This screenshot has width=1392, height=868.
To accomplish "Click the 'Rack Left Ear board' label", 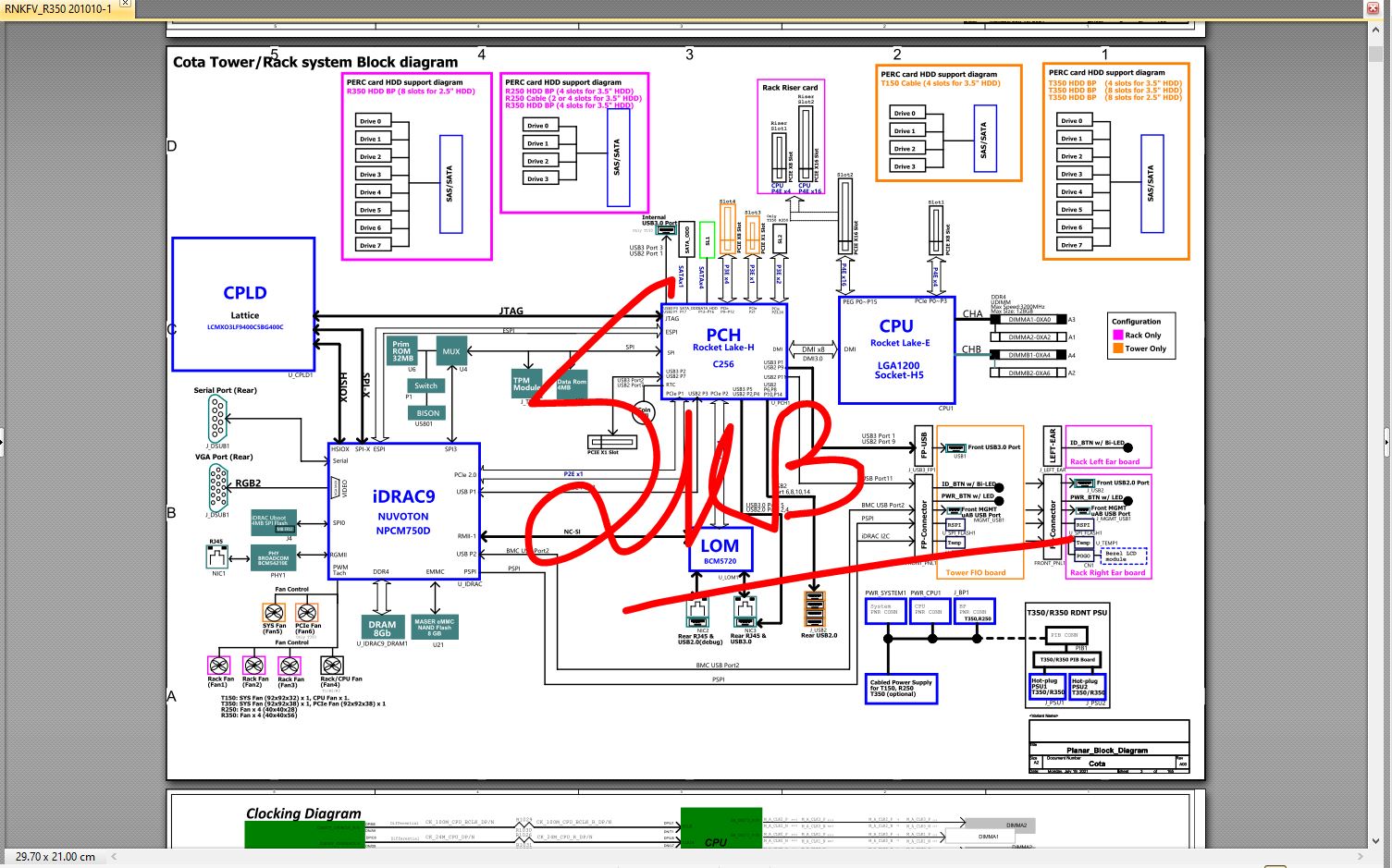I will click(x=1104, y=462).
